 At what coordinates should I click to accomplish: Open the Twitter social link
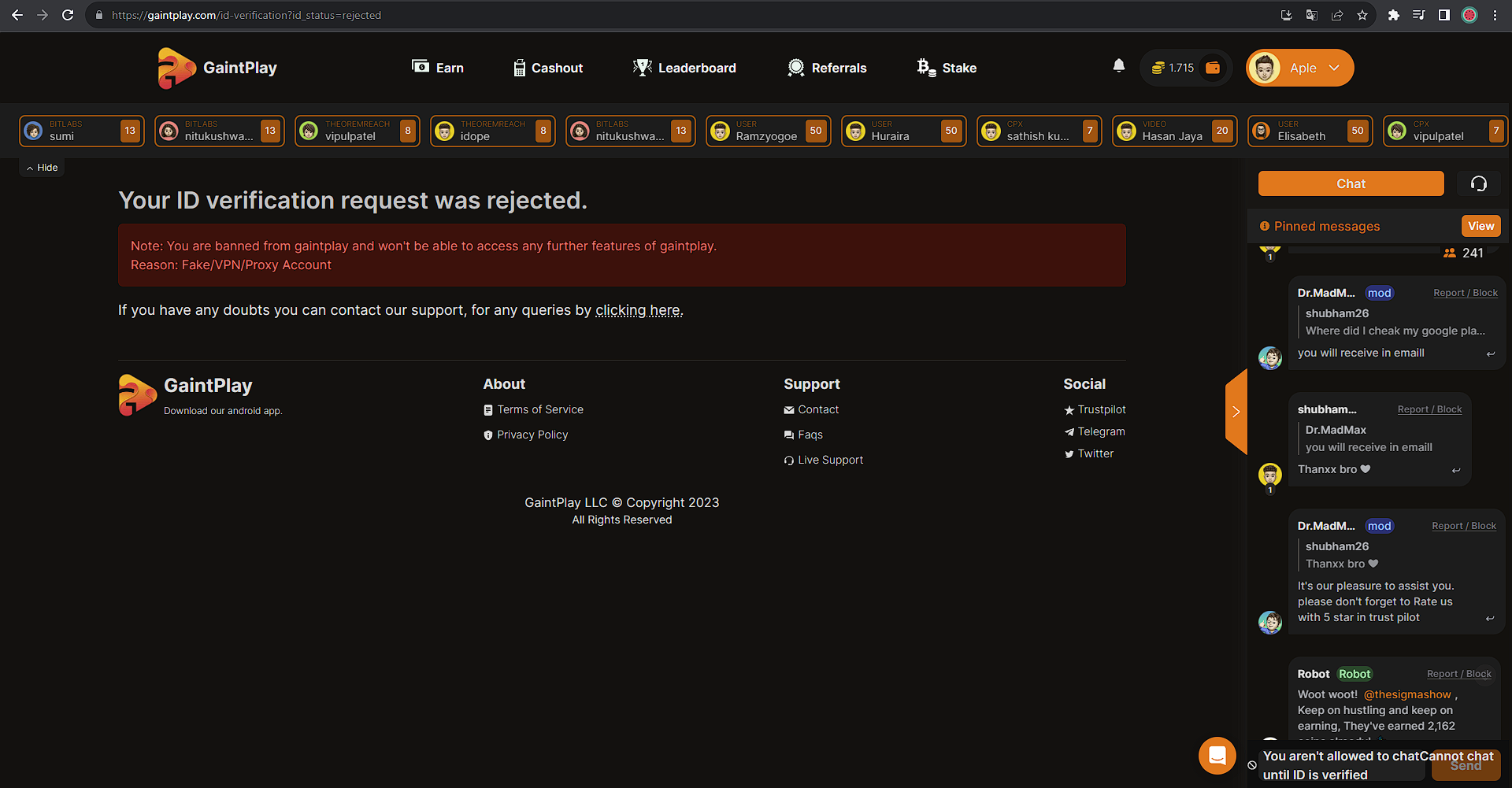pos(1089,453)
